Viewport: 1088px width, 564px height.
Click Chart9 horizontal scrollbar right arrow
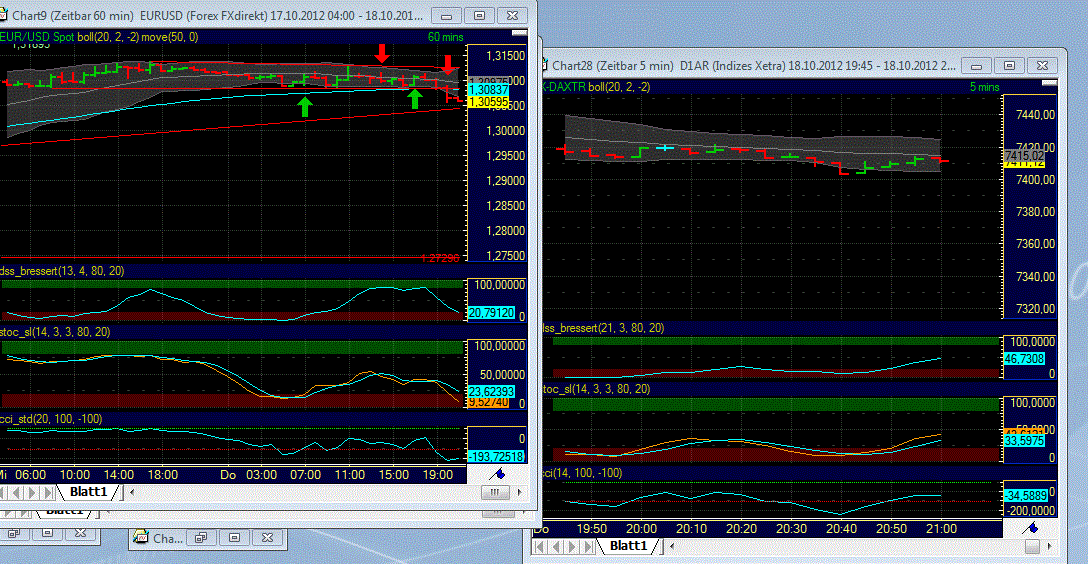(x=519, y=493)
